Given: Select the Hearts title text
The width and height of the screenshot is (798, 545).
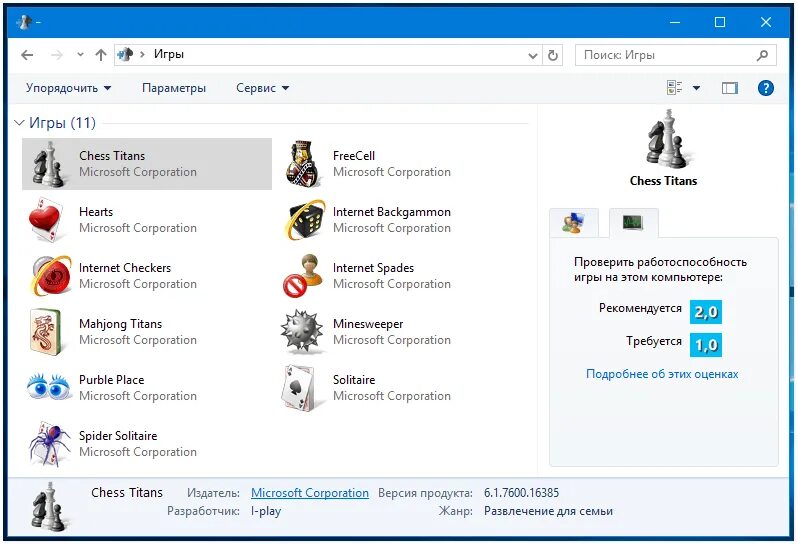Looking at the screenshot, I should [x=96, y=212].
